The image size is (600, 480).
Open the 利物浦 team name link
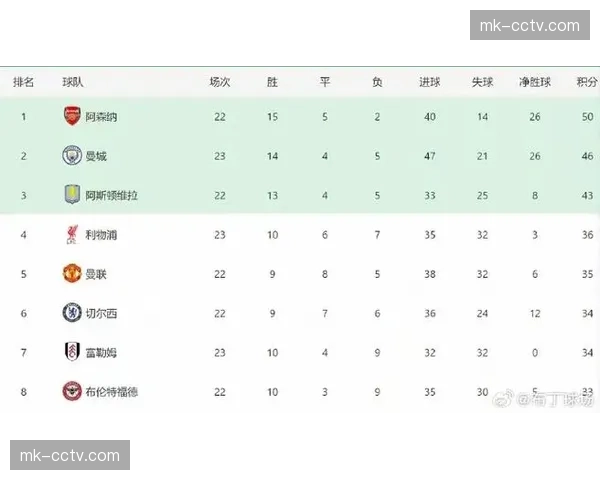tap(101, 235)
